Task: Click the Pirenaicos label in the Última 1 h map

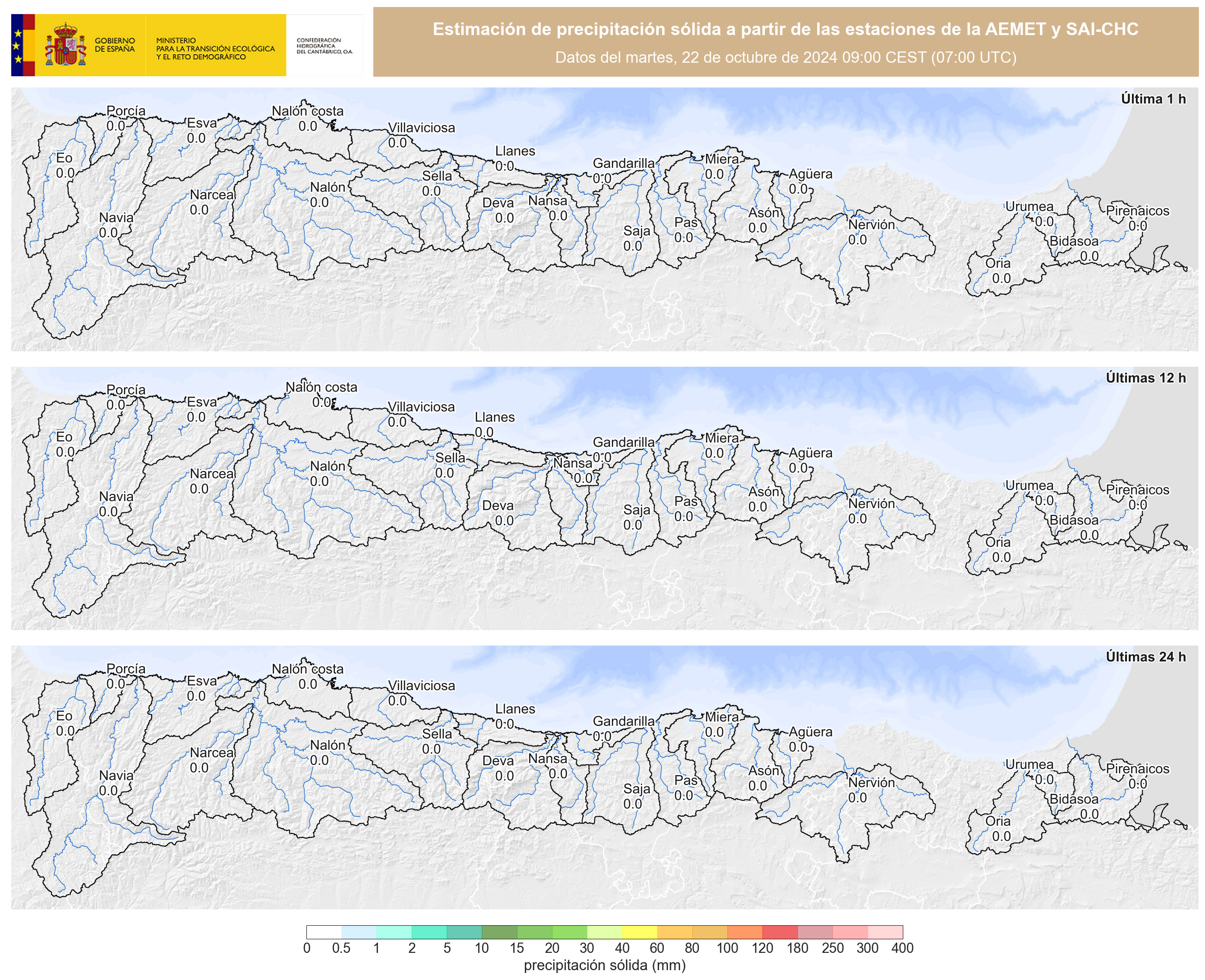Action: click(x=1138, y=211)
